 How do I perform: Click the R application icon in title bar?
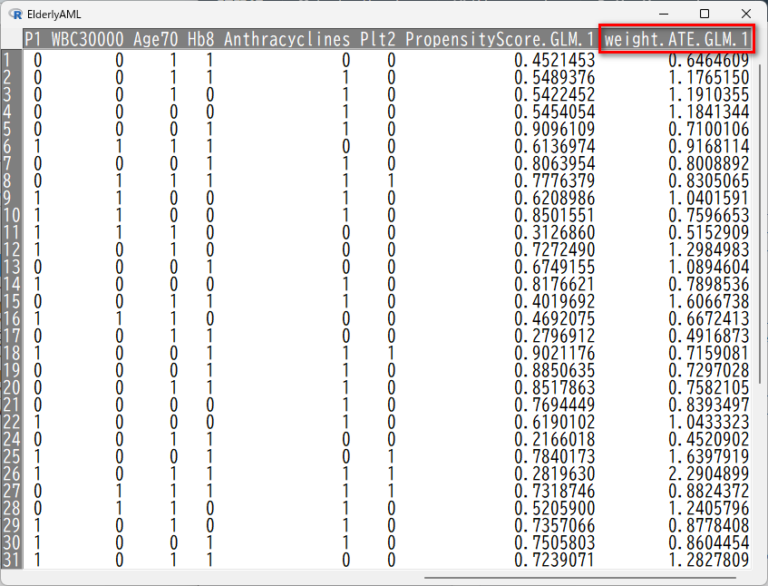16,14
